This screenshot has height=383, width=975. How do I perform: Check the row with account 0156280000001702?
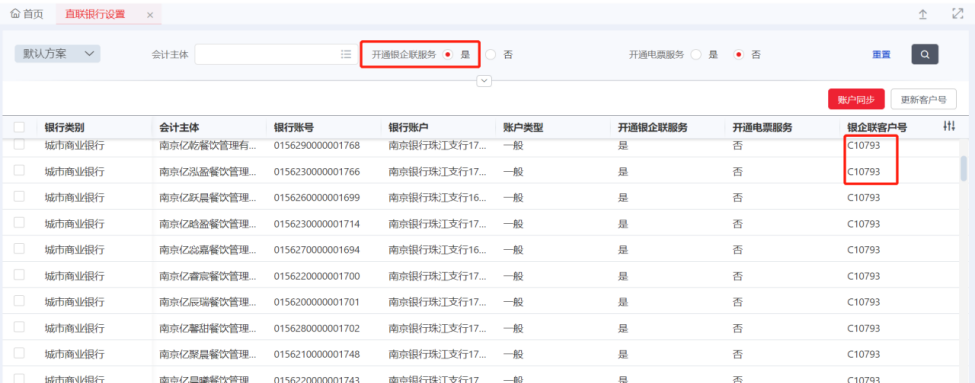tap(19, 327)
